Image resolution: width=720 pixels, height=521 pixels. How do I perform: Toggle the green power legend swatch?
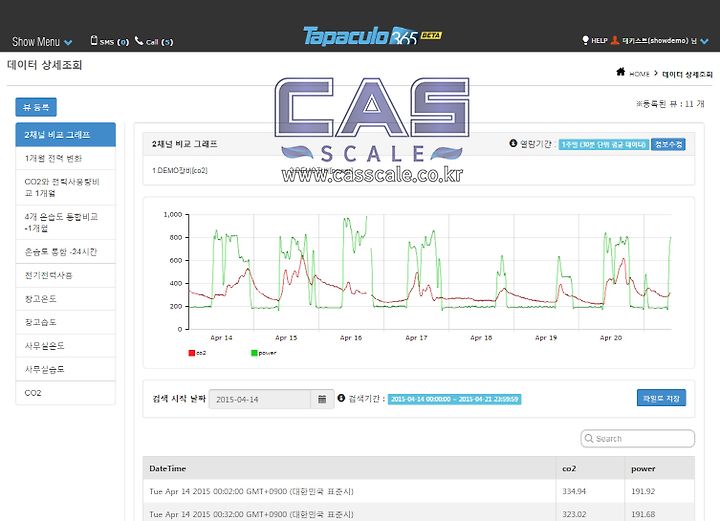pyautogui.click(x=254, y=353)
